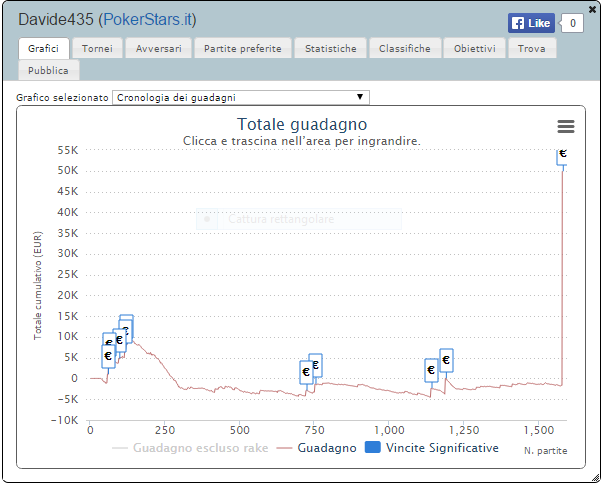Screen dimensions: 603x483
Task: Expand the Cronologia dei guadagni dropdown
Action: pos(241,97)
